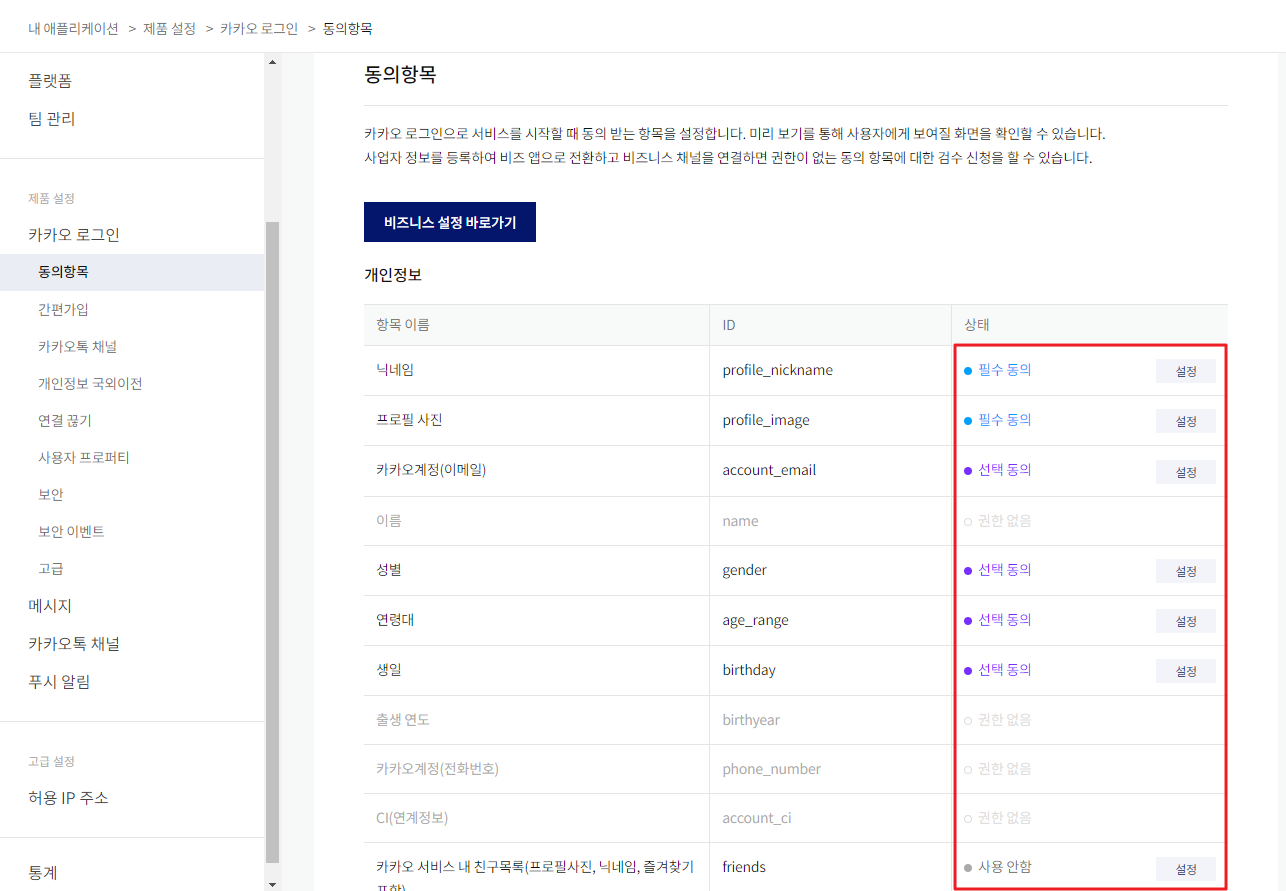Open 팀 관리 in sidebar
The width and height of the screenshot is (1286, 891).
click(x=52, y=119)
